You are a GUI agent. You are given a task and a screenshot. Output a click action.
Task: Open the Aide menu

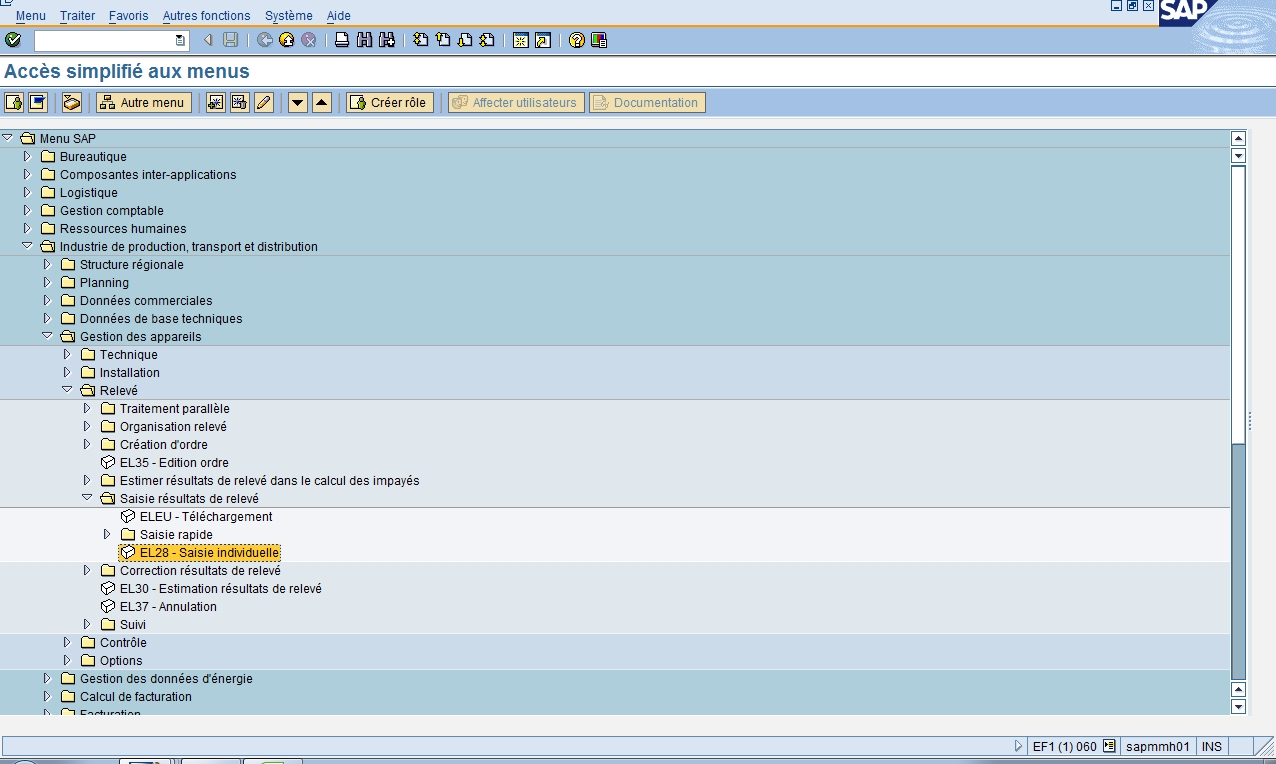(339, 16)
